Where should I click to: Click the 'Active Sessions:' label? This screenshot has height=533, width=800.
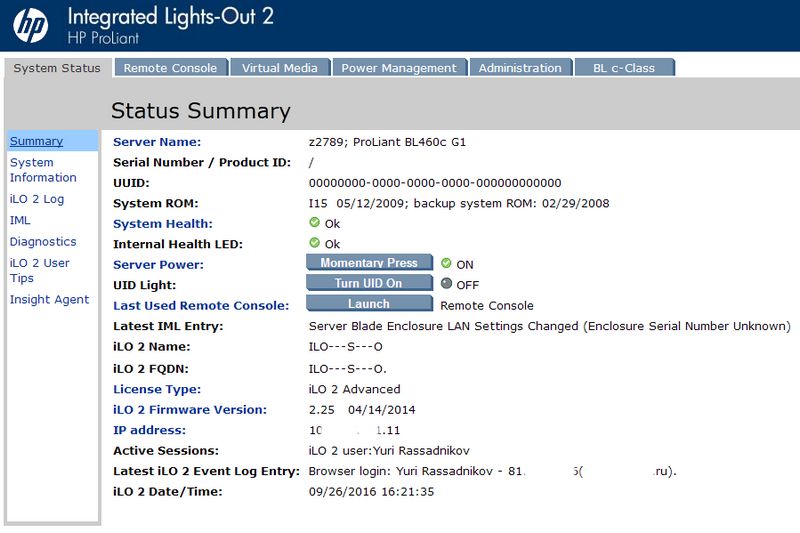point(166,450)
